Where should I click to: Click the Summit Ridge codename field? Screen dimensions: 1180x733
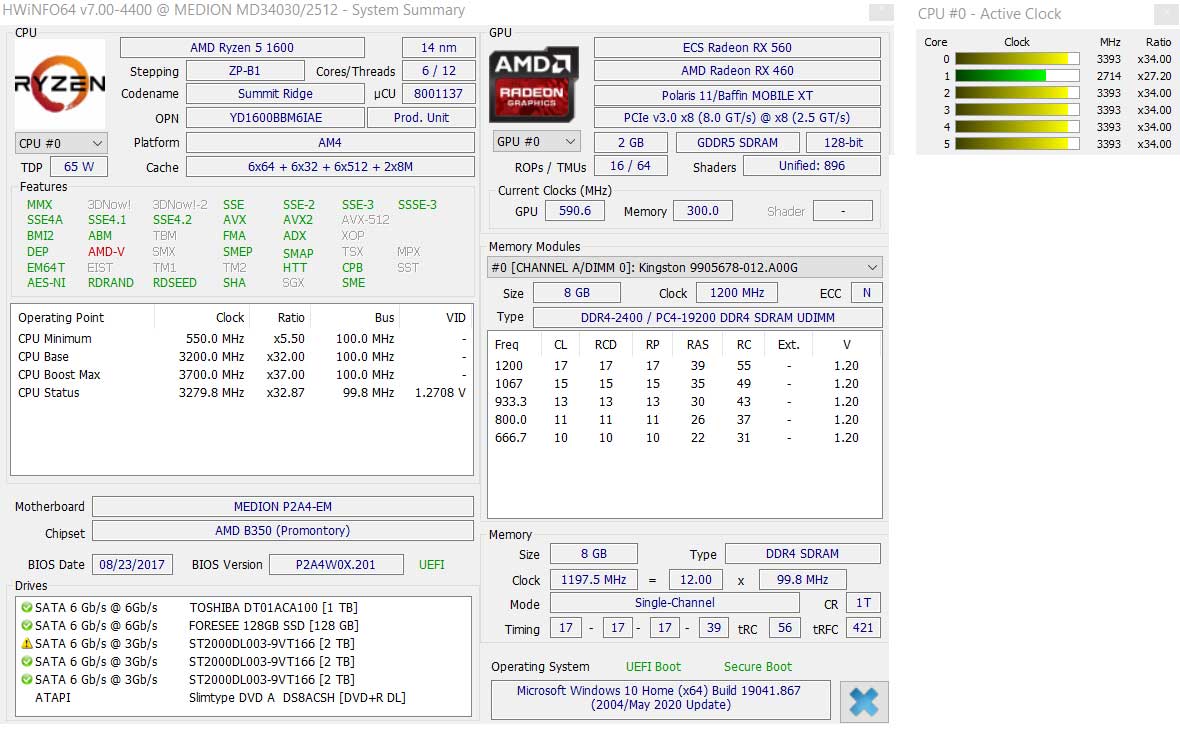pyautogui.click(x=275, y=93)
